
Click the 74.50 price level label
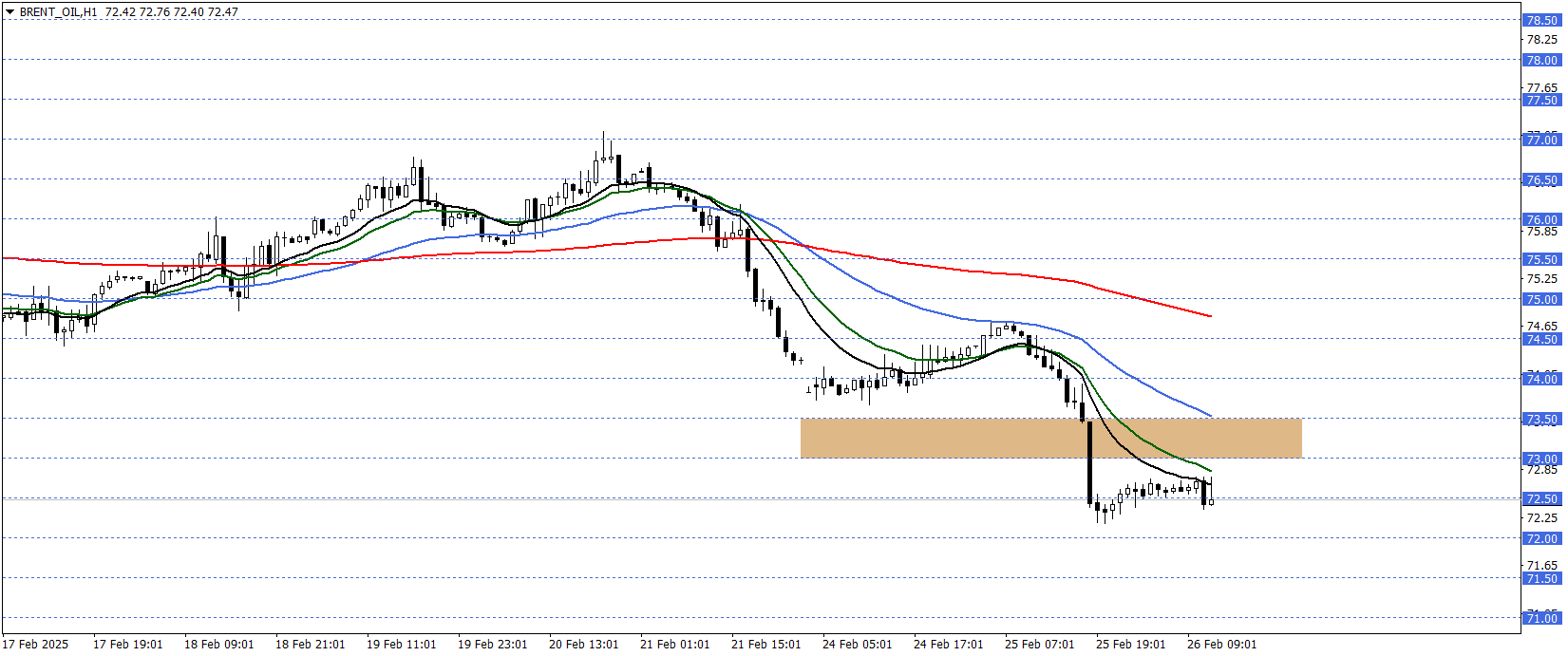coord(1541,339)
